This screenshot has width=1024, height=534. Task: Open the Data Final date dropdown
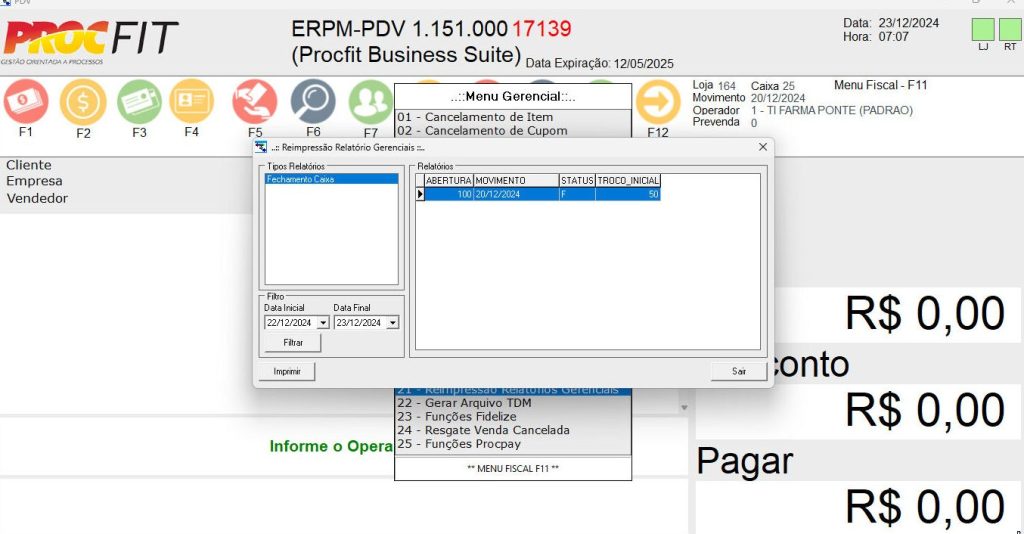coord(392,322)
